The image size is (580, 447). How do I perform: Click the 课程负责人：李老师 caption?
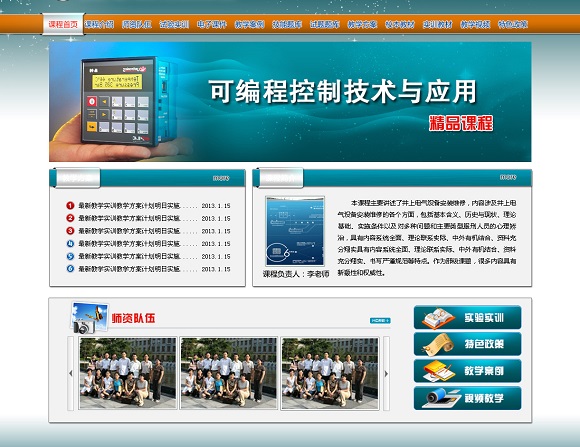(x=296, y=274)
